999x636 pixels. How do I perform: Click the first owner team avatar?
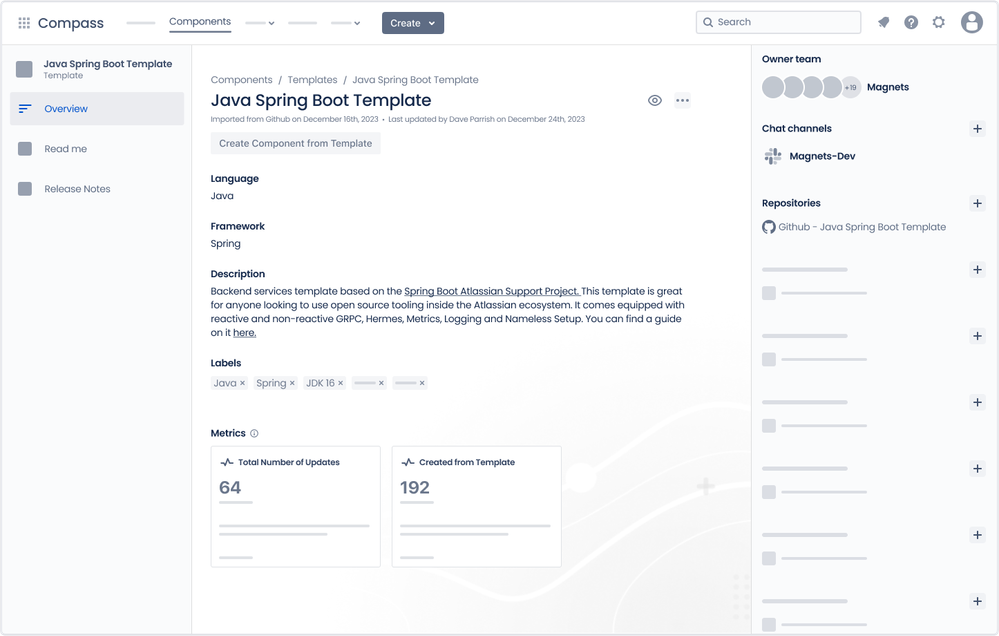point(773,87)
